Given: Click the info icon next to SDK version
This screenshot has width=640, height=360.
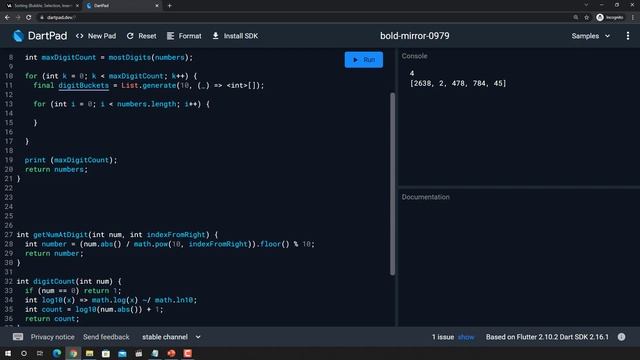Looking at the screenshot, I should click(x=621, y=337).
